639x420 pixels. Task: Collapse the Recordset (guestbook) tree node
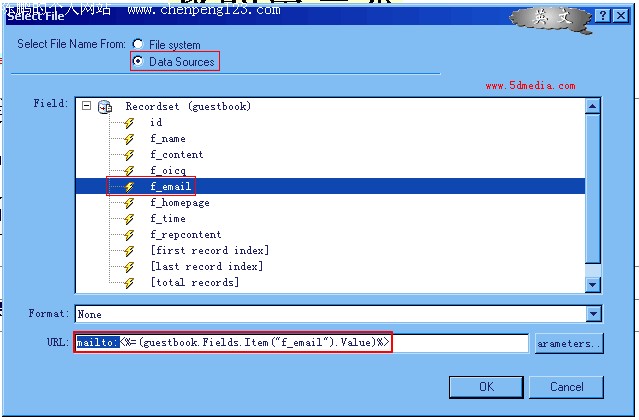[x=87, y=106]
